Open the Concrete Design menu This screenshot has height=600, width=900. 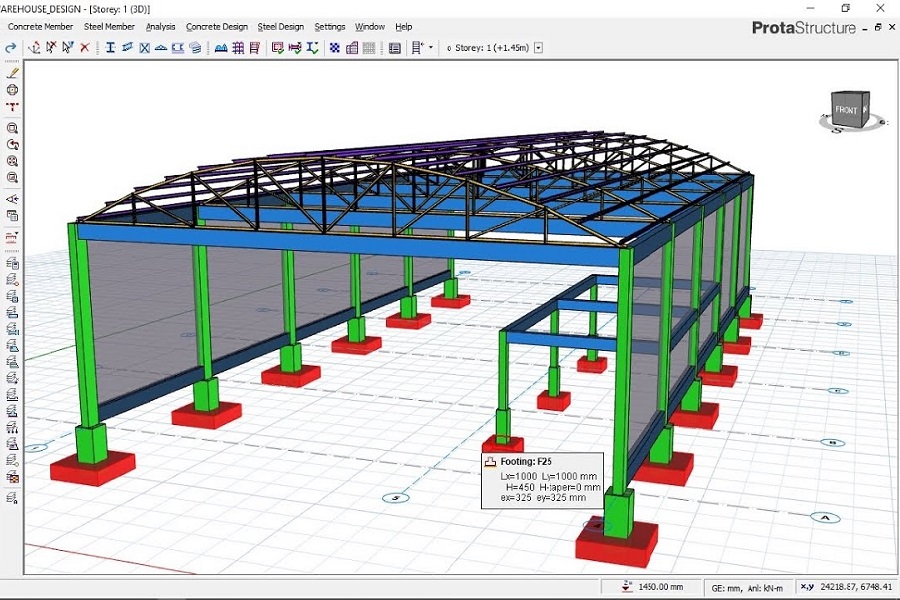pos(217,26)
